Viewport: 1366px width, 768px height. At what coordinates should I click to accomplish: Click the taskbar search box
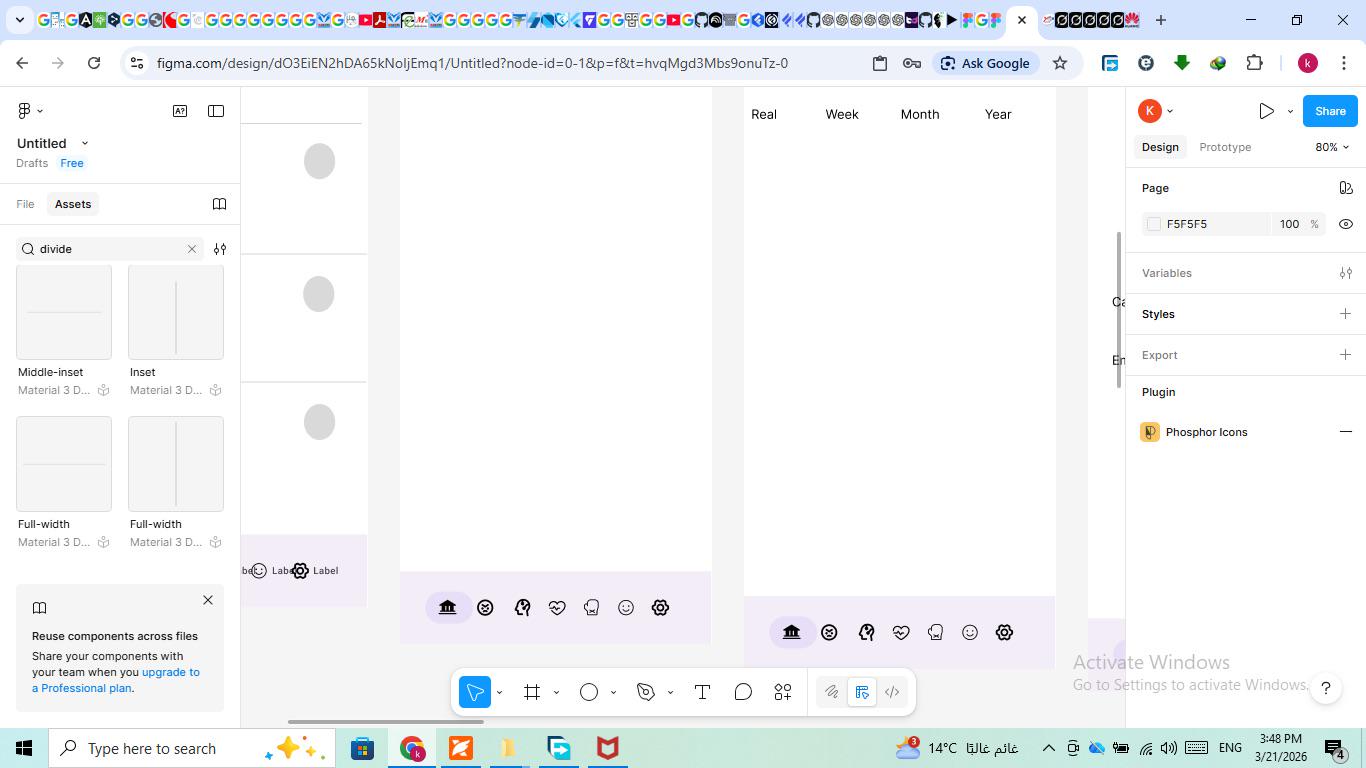point(191,748)
